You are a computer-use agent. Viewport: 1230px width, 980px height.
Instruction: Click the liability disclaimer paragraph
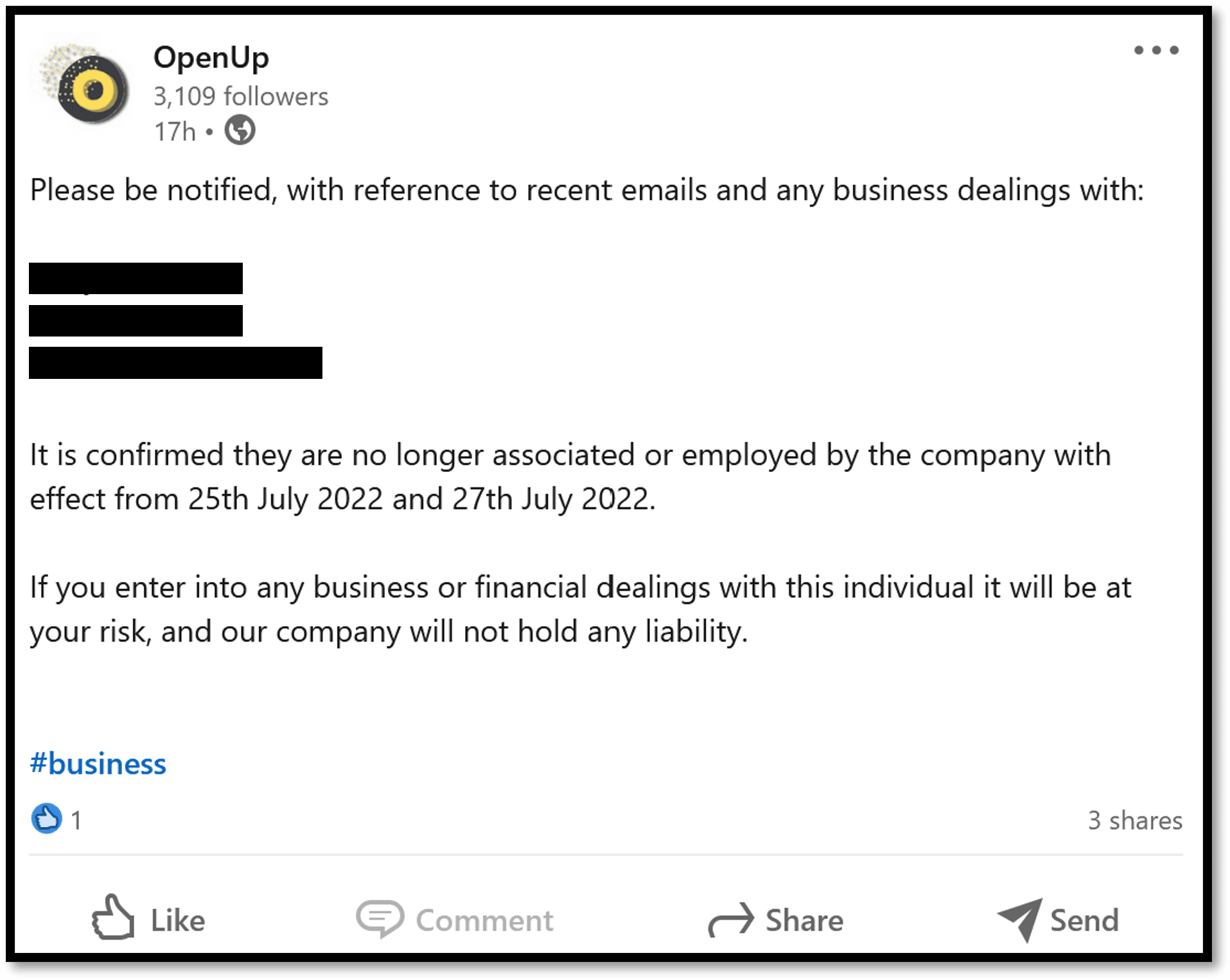580,609
